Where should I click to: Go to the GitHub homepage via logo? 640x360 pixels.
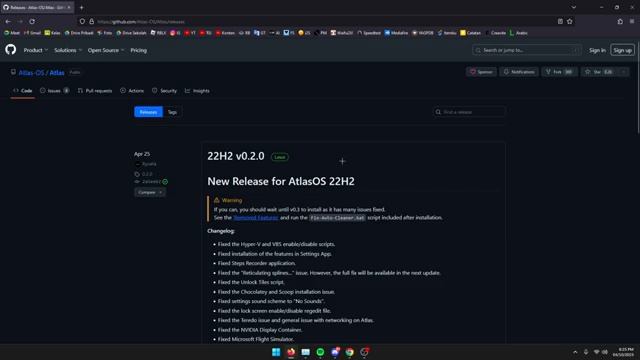coord(11,50)
